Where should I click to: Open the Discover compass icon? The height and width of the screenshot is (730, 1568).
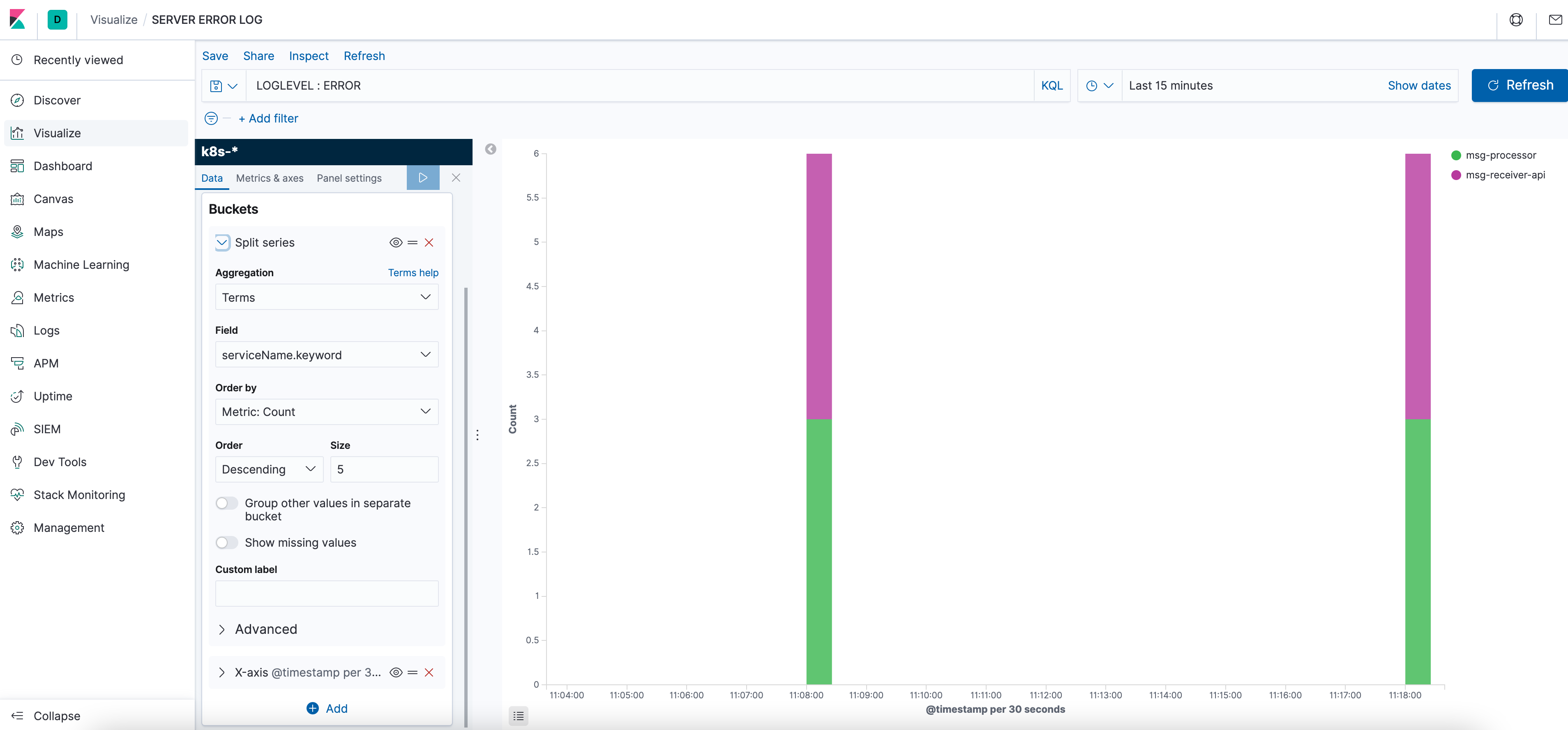pyautogui.click(x=18, y=100)
